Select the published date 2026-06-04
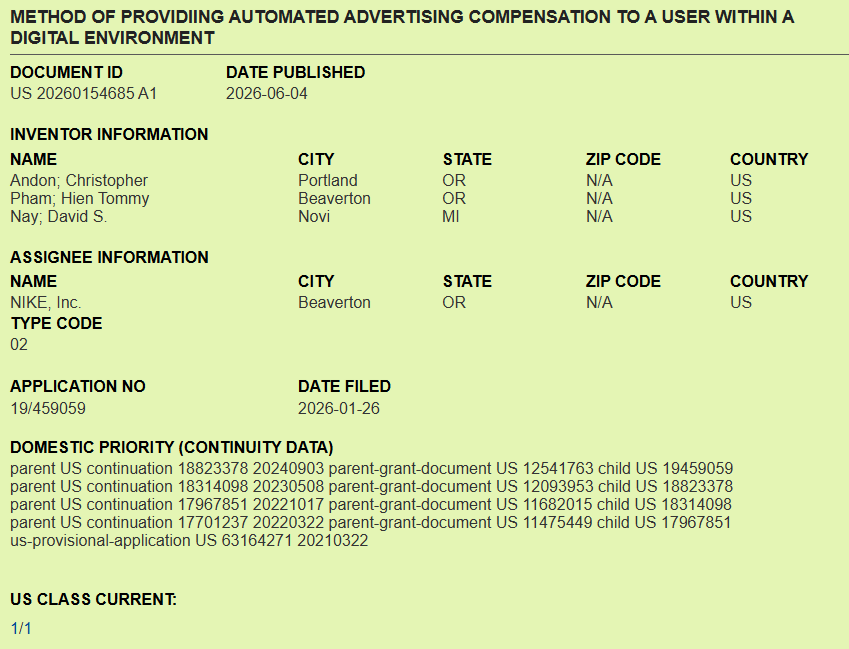The image size is (849, 649). tap(266, 94)
